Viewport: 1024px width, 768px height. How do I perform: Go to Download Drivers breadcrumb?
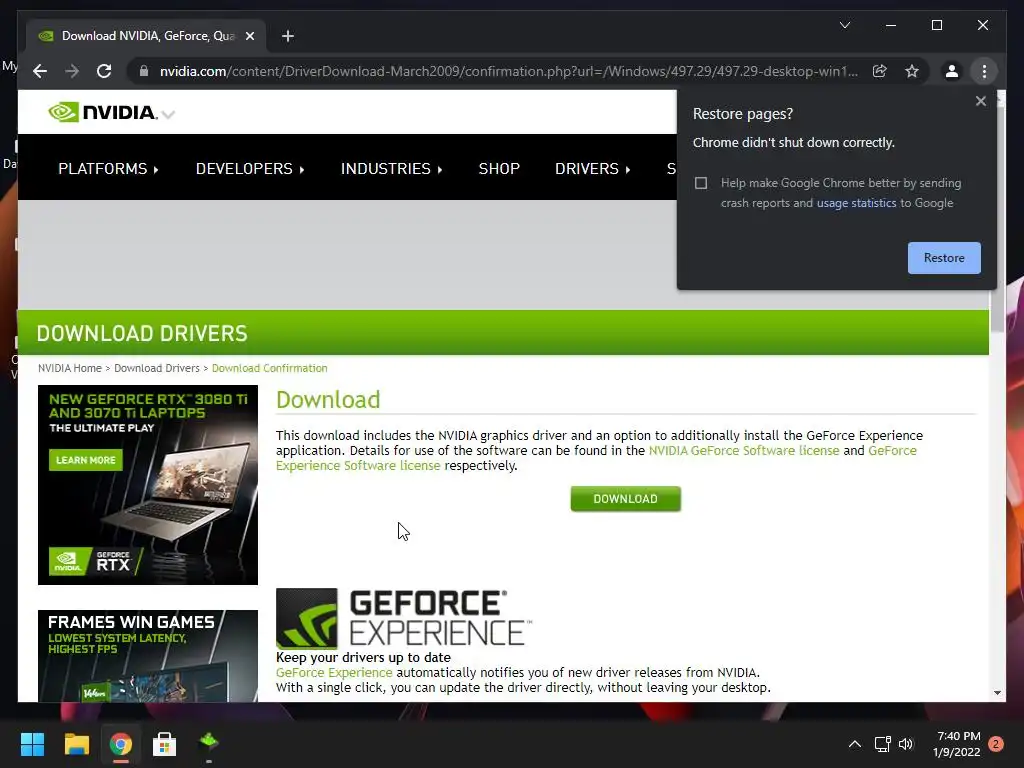pos(157,368)
